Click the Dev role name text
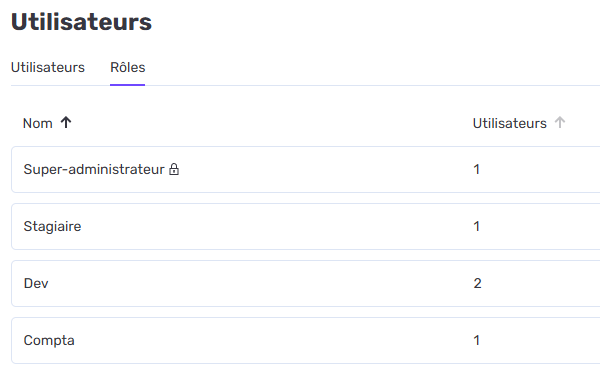Screen dimensions: 600x376 [36, 283]
